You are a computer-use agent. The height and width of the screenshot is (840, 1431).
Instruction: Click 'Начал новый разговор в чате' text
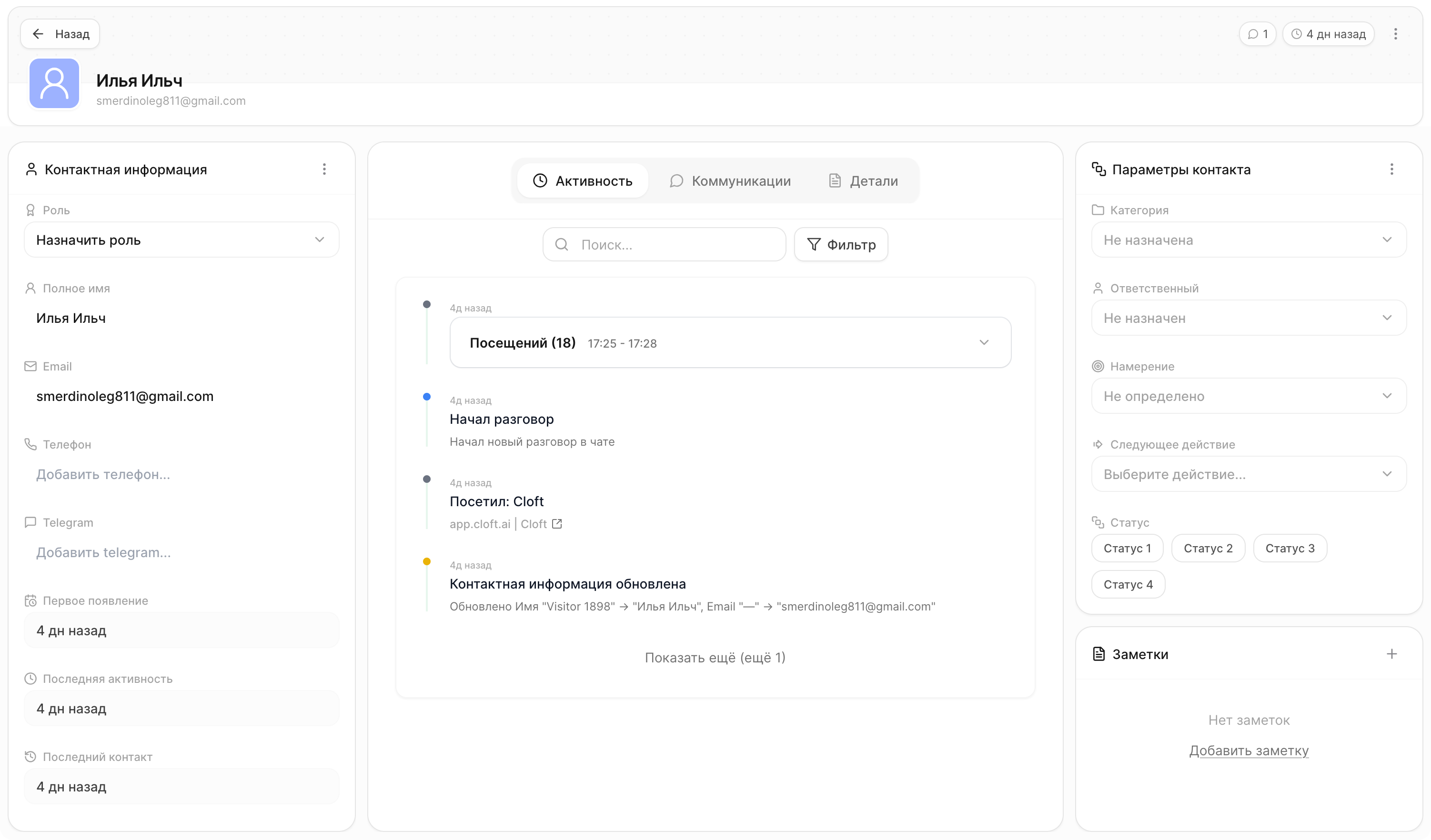click(x=532, y=441)
